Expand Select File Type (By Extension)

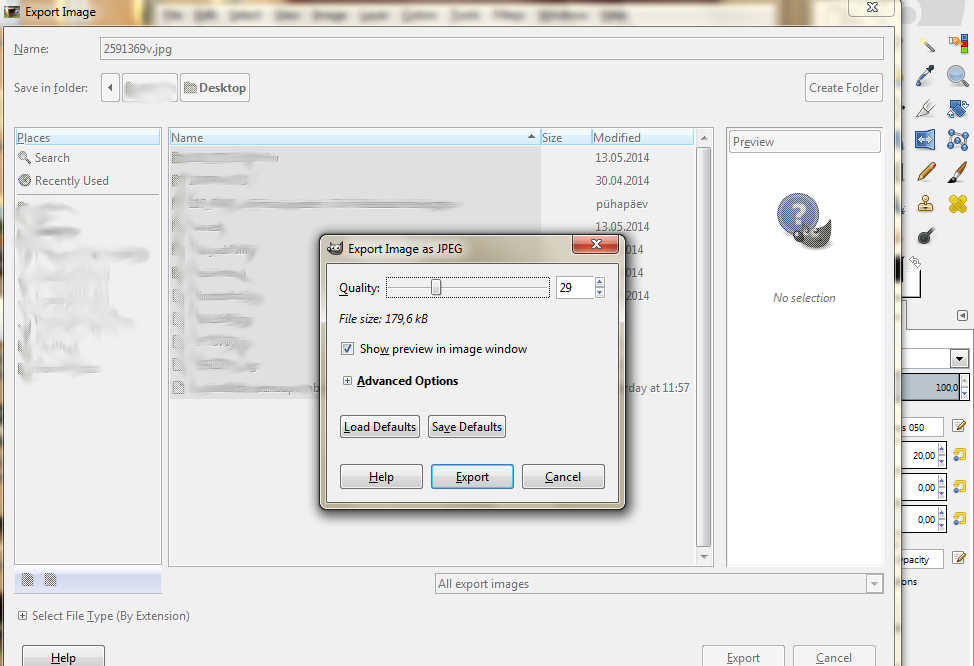point(23,616)
